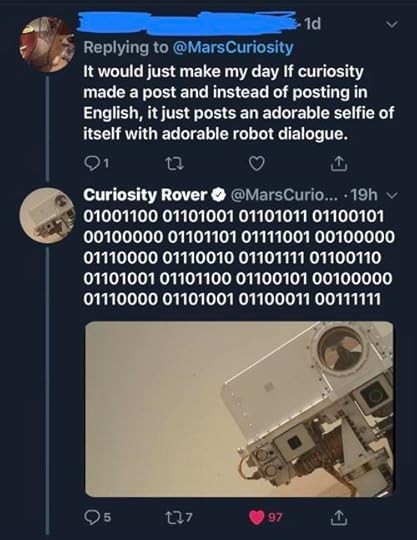Viewport: 417px width, 540px height.
Task: Share the Curiosity Rover selfie tweet
Action: [x=339, y=517]
